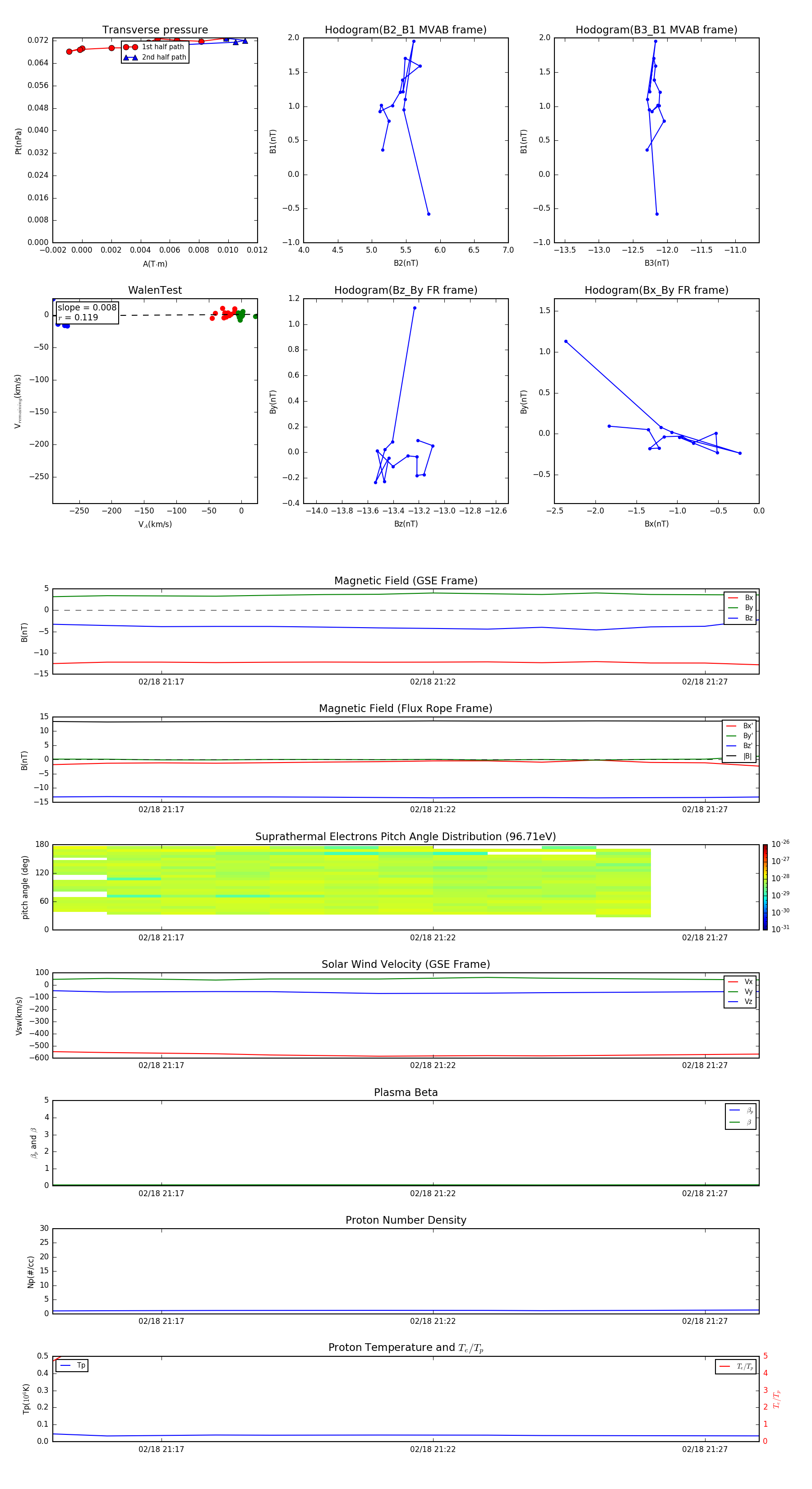Click the By' legend entry in Flux Rope panel
The width and height of the screenshot is (812, 1489).
tap(740, 736)
